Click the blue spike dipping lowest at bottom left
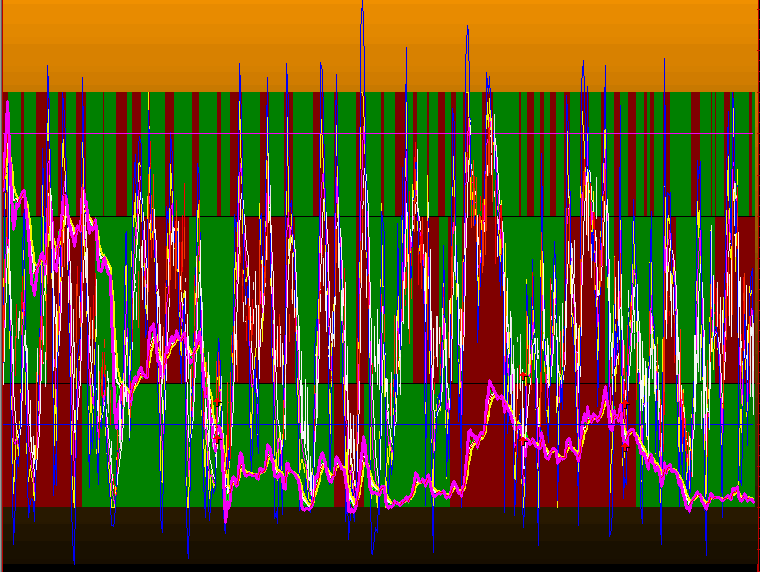This screenshot has height=572, width=760. pos(74,560)
